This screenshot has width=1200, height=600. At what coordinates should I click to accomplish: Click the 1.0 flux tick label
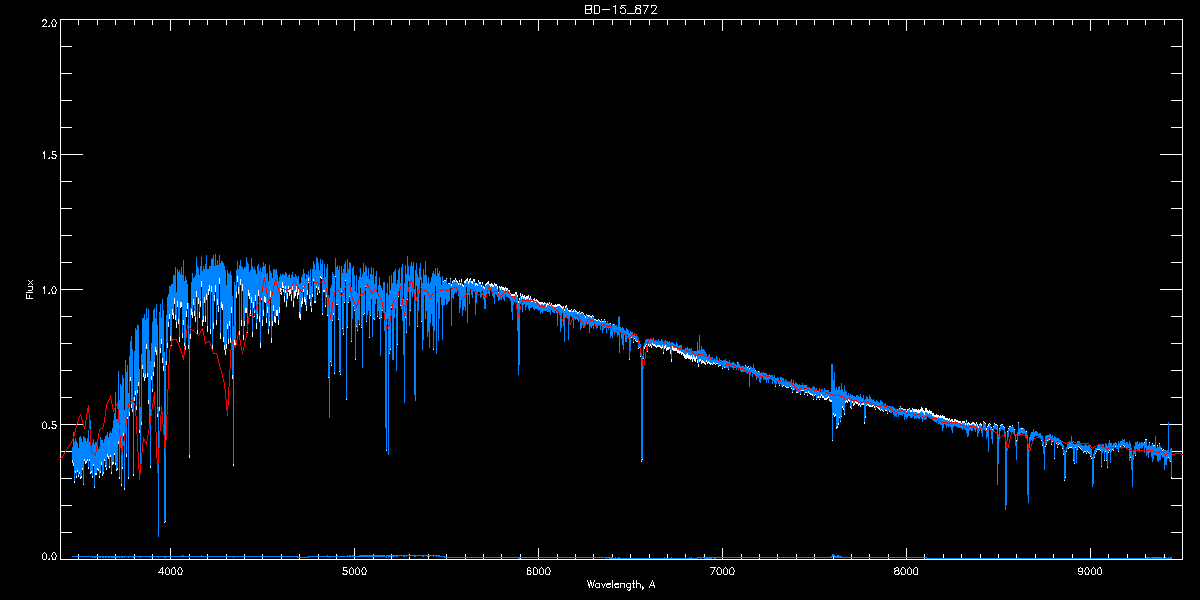click(x=48, y=290)
